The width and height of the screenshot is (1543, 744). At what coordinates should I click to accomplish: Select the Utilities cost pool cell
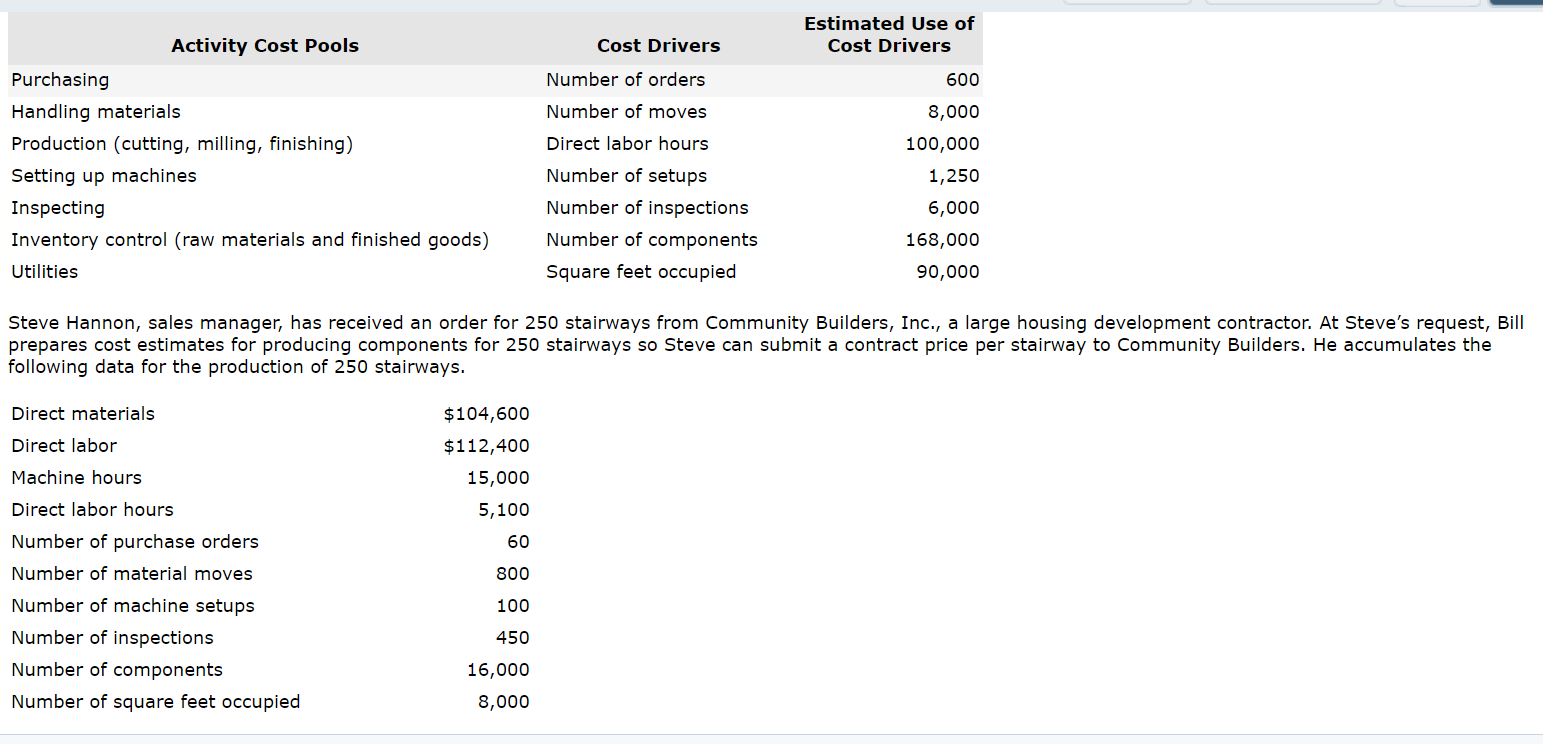44,271
